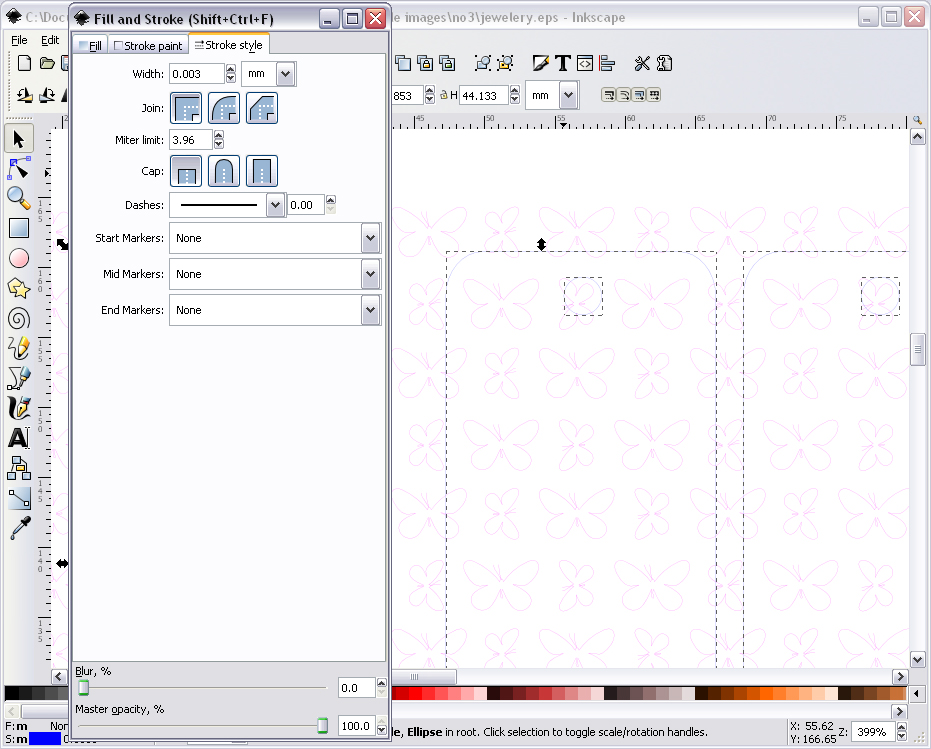Select the Text tool in the toolbox
The image size is (931, 749).
[18, 438]
